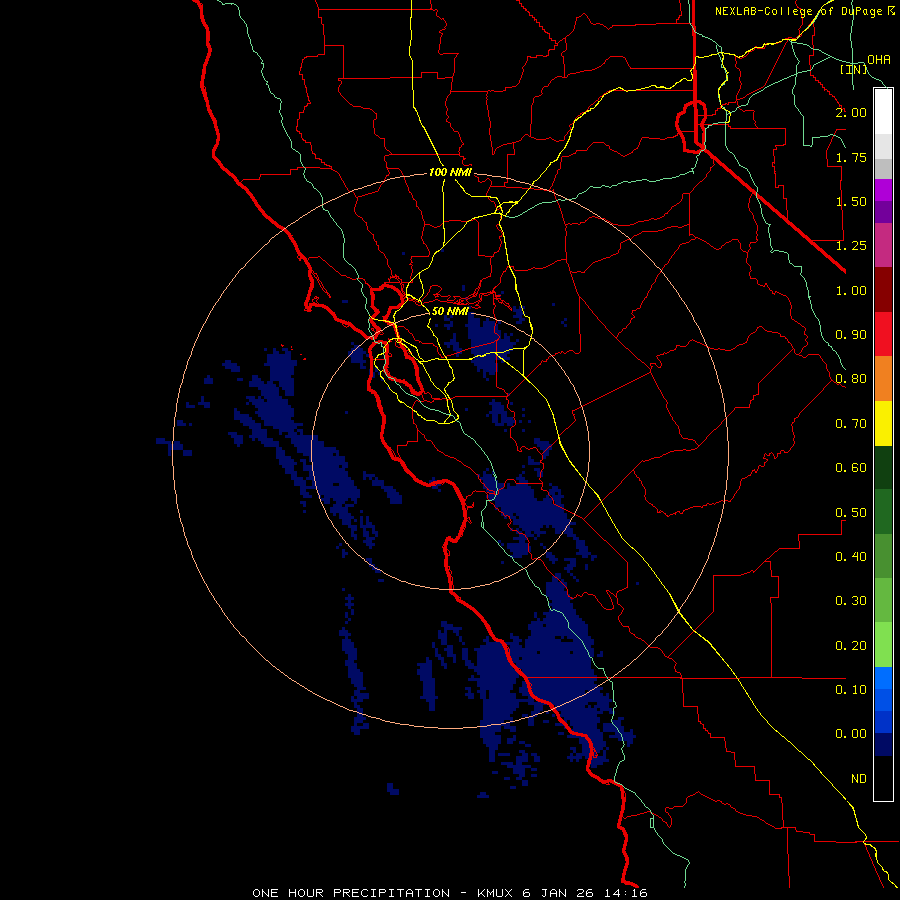
Task: Click the 2.00 legend value
Action: (x=851, y=112)
